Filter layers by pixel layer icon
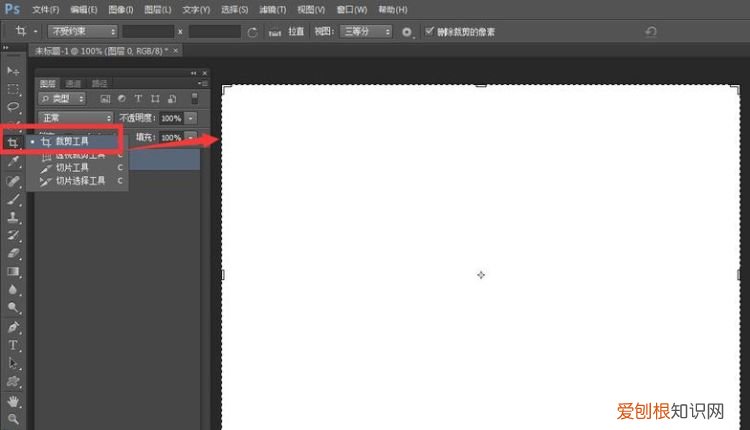Viewport: 750px width, 430px height. 105,99
